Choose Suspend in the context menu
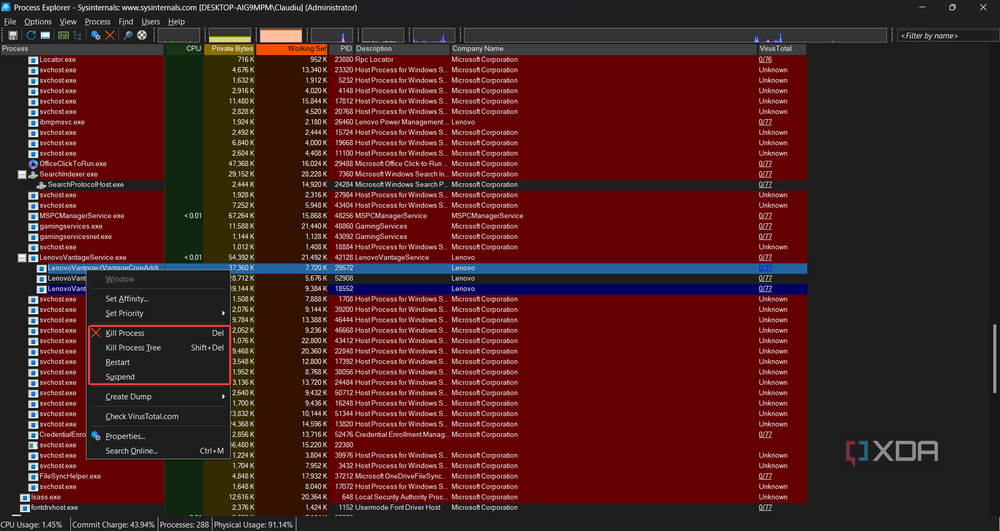The height and width of the screenshot is (531, 1000). (x=158, y=377)
